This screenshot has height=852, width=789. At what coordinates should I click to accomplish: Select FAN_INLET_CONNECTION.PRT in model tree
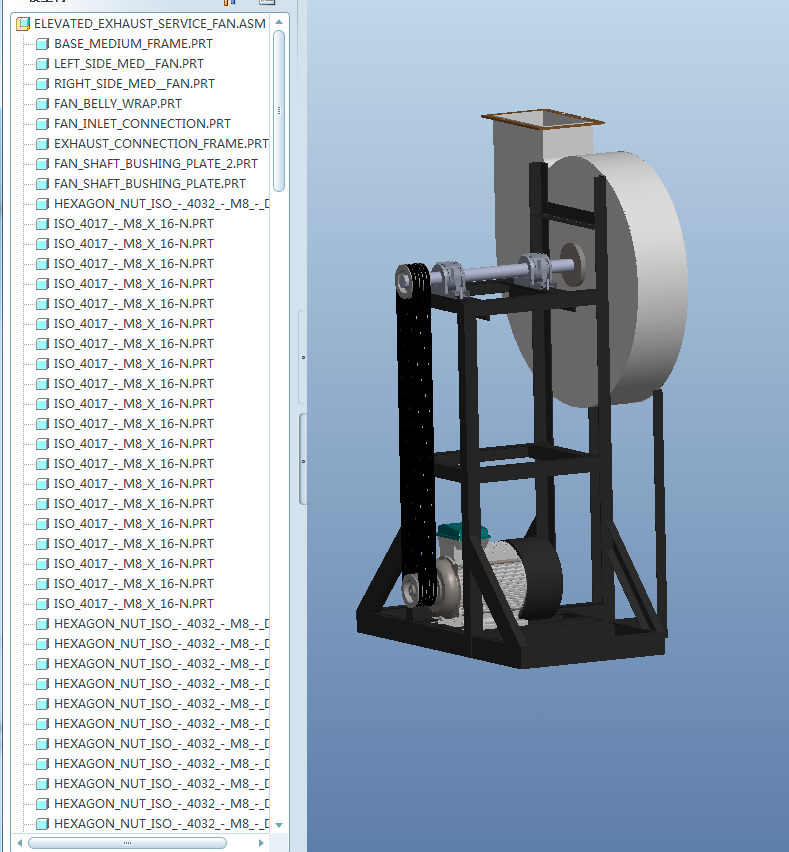pos(142,124)
